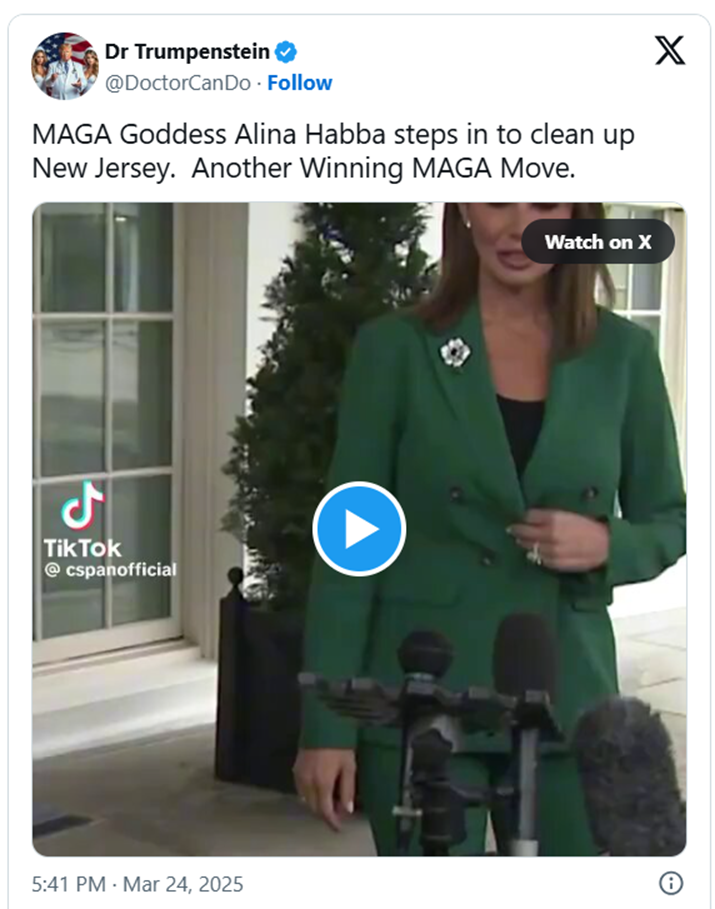
Task: Open the 5:41 PM Mar 24, 2025 timestamp
Action: [137, 884]
